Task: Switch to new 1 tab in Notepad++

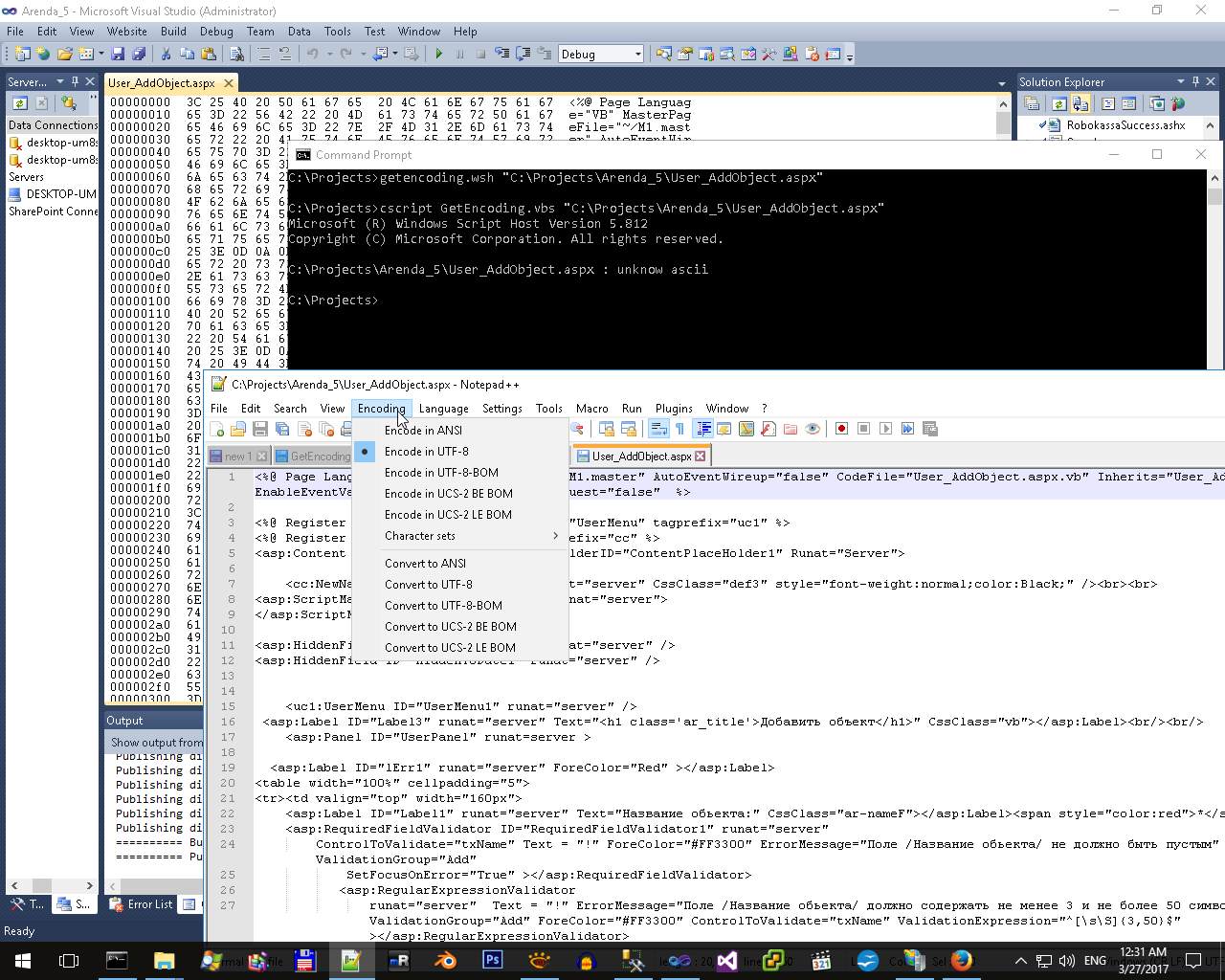Action: click(x=238, y=457)
